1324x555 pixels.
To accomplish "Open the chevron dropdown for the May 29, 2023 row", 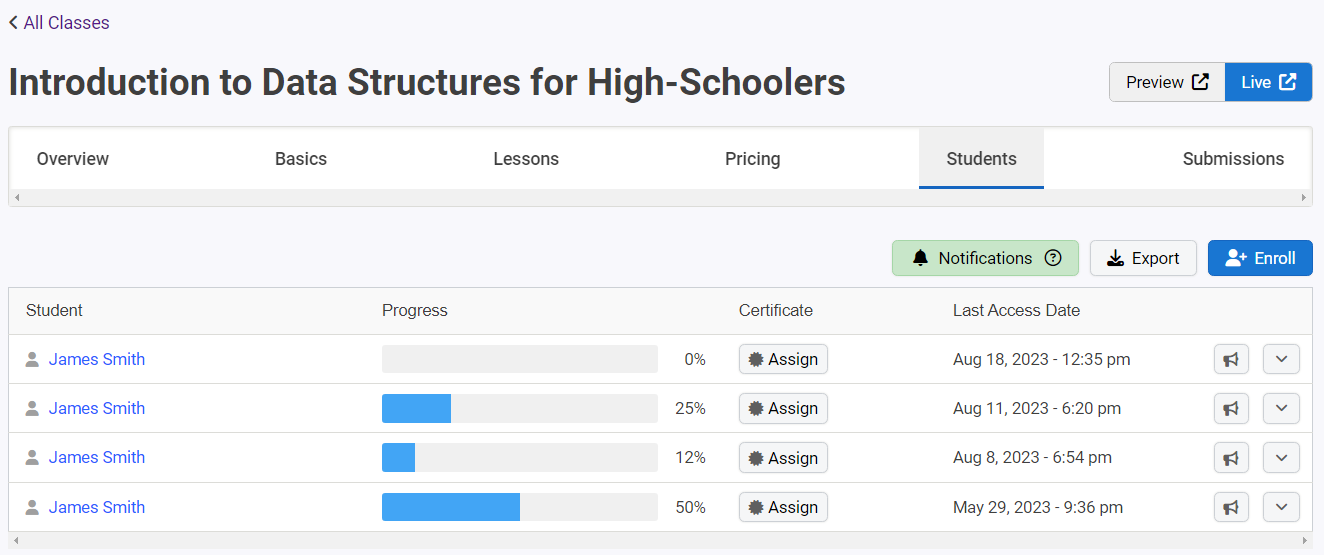I will [1281, 507].
